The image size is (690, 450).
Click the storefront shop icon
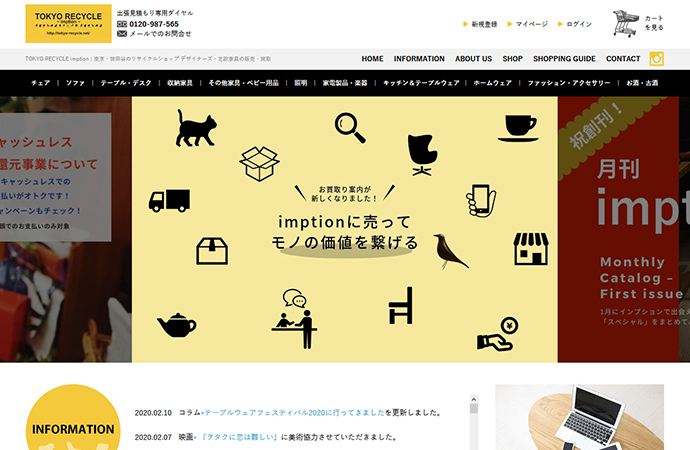(x=531, y=249)
